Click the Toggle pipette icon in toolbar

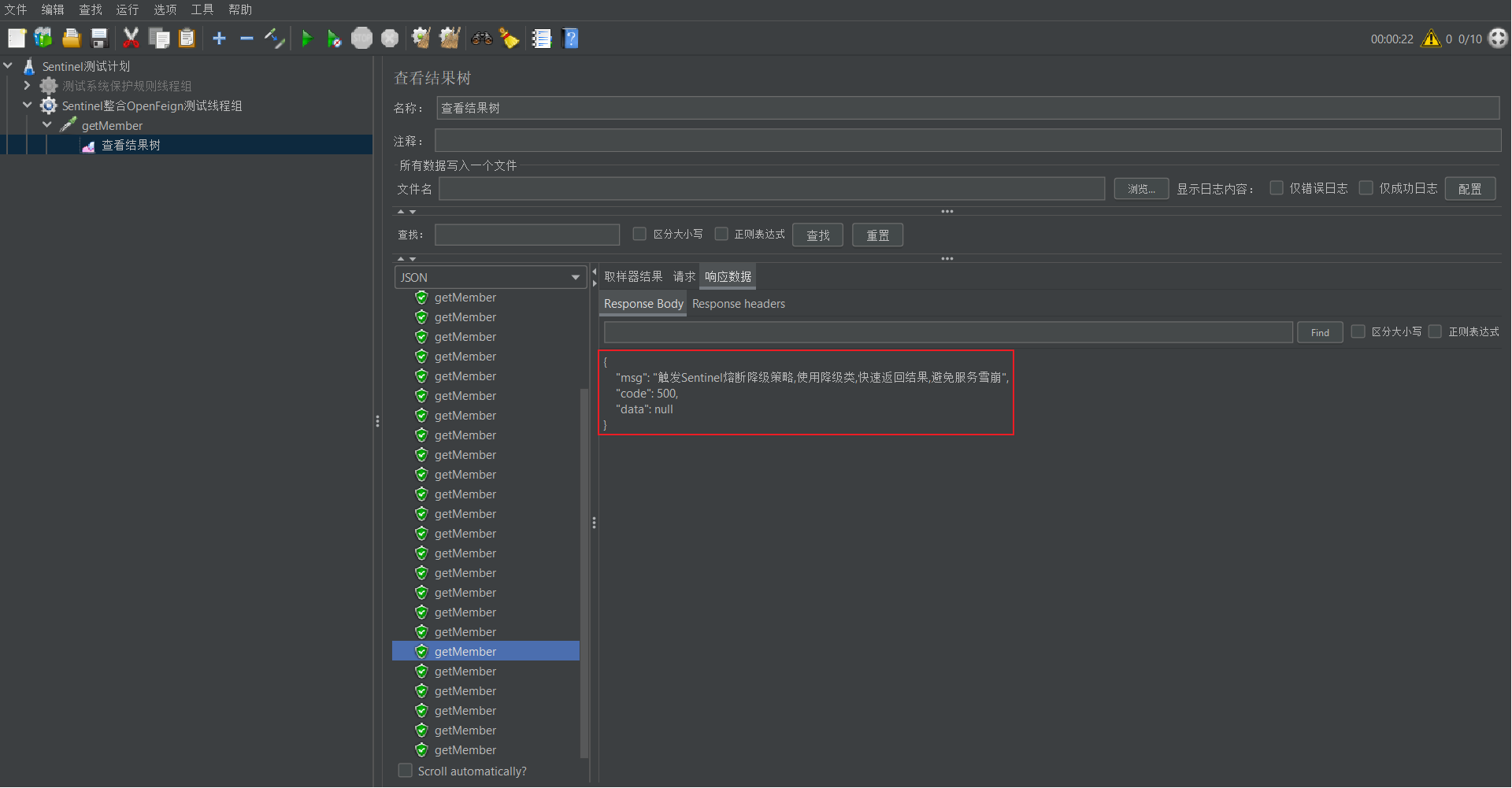[x=274, y=38]
